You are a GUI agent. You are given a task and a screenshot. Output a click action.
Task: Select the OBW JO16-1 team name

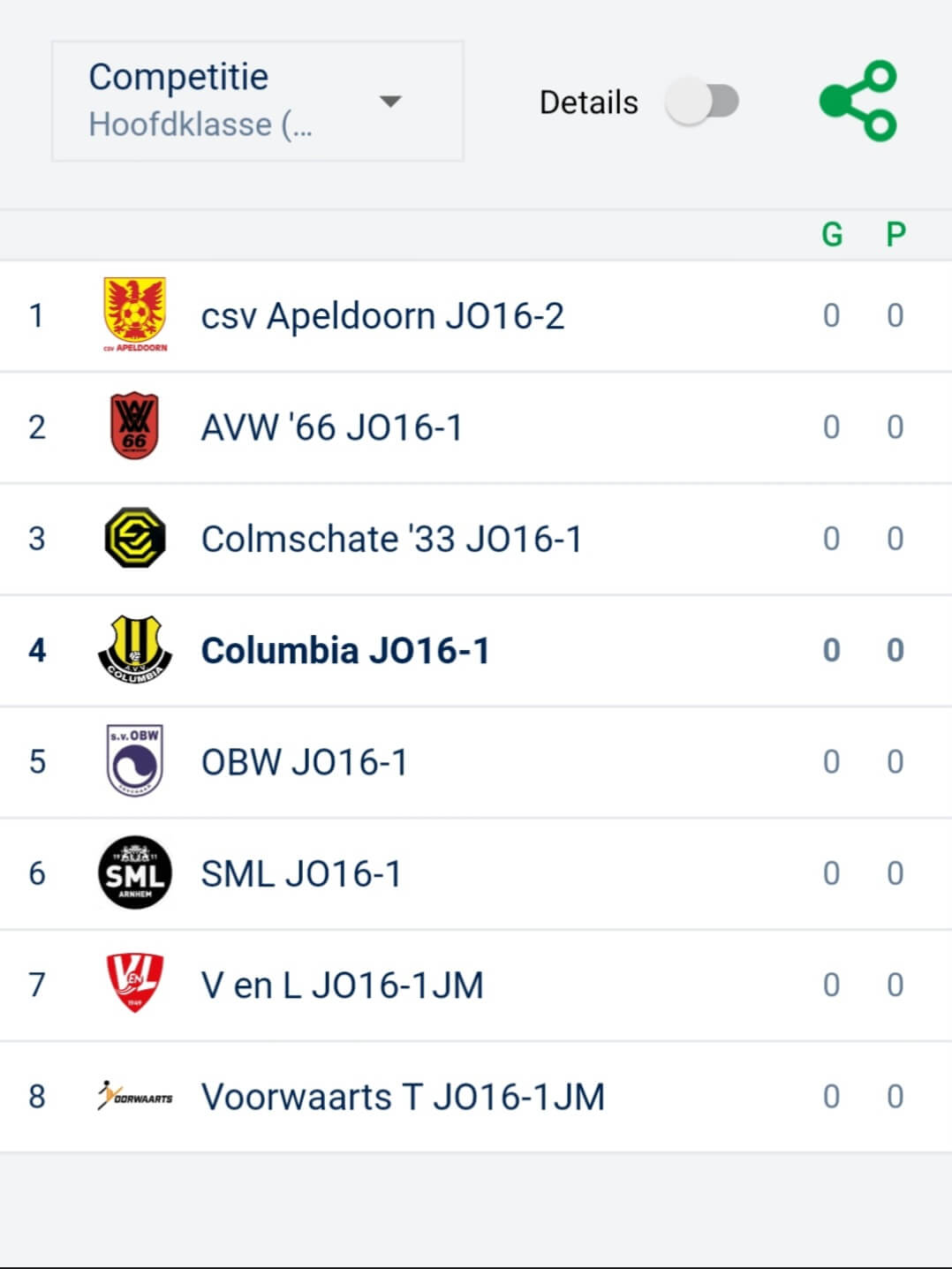click(305, 762)
